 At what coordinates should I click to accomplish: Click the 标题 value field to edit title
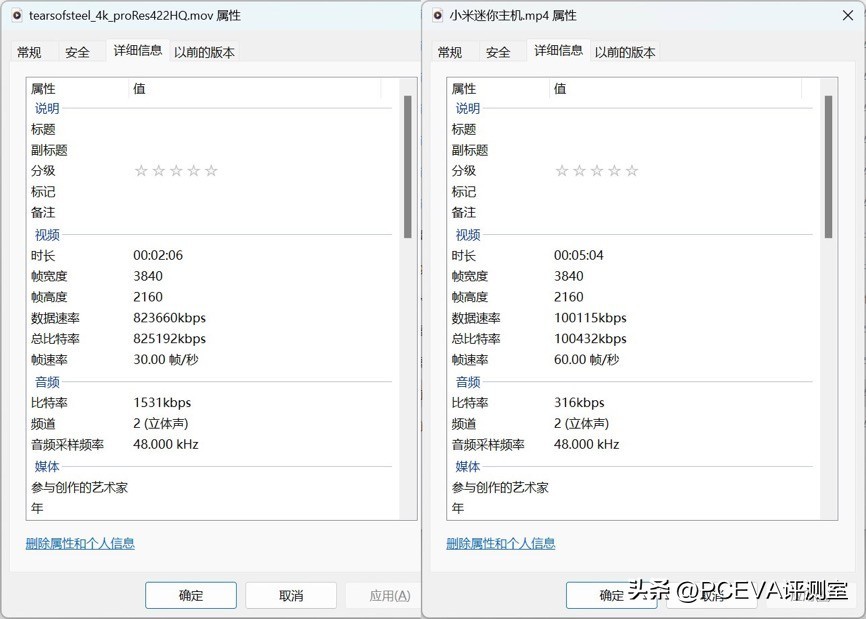200,128
